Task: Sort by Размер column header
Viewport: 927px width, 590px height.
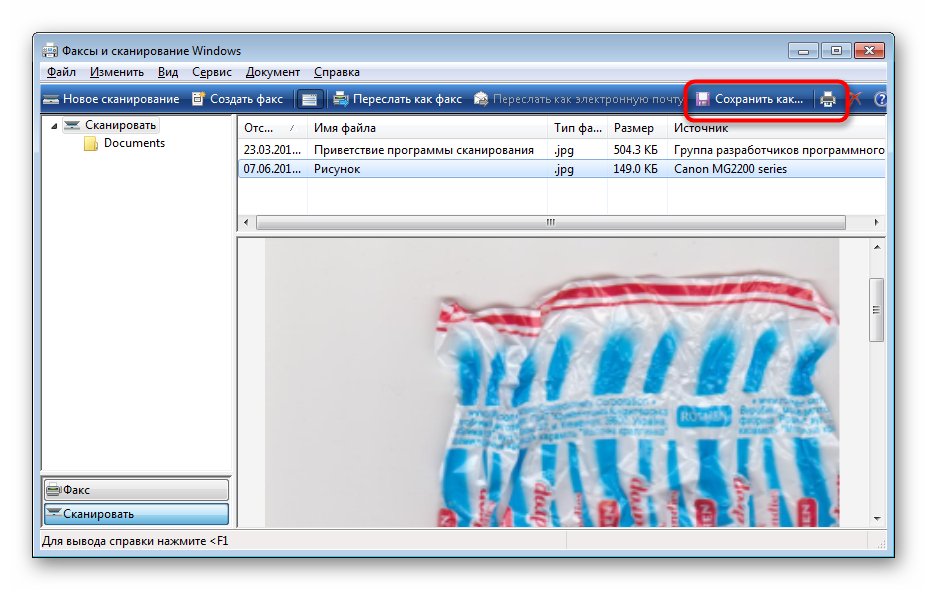Action: coord(637,128)
